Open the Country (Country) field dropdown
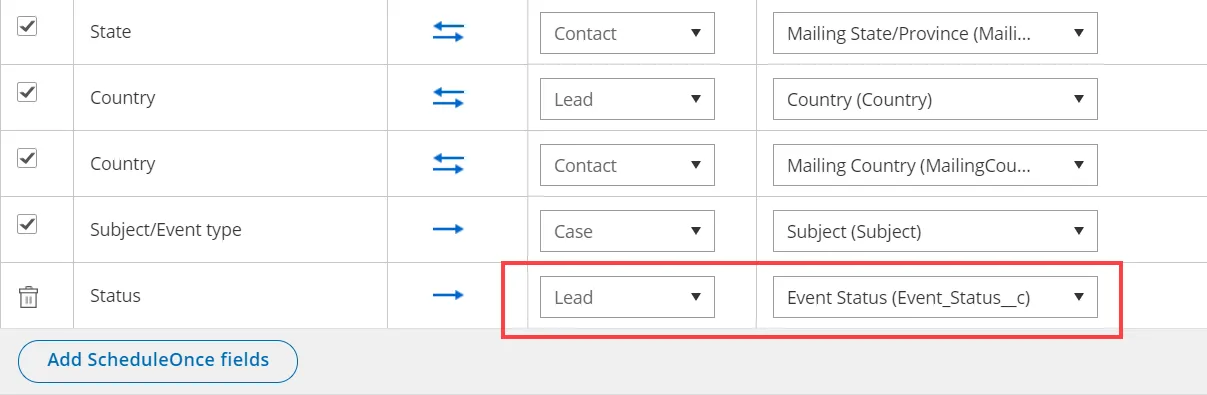Viewport: 1207px width, 395px height. (x=935, y=99)
